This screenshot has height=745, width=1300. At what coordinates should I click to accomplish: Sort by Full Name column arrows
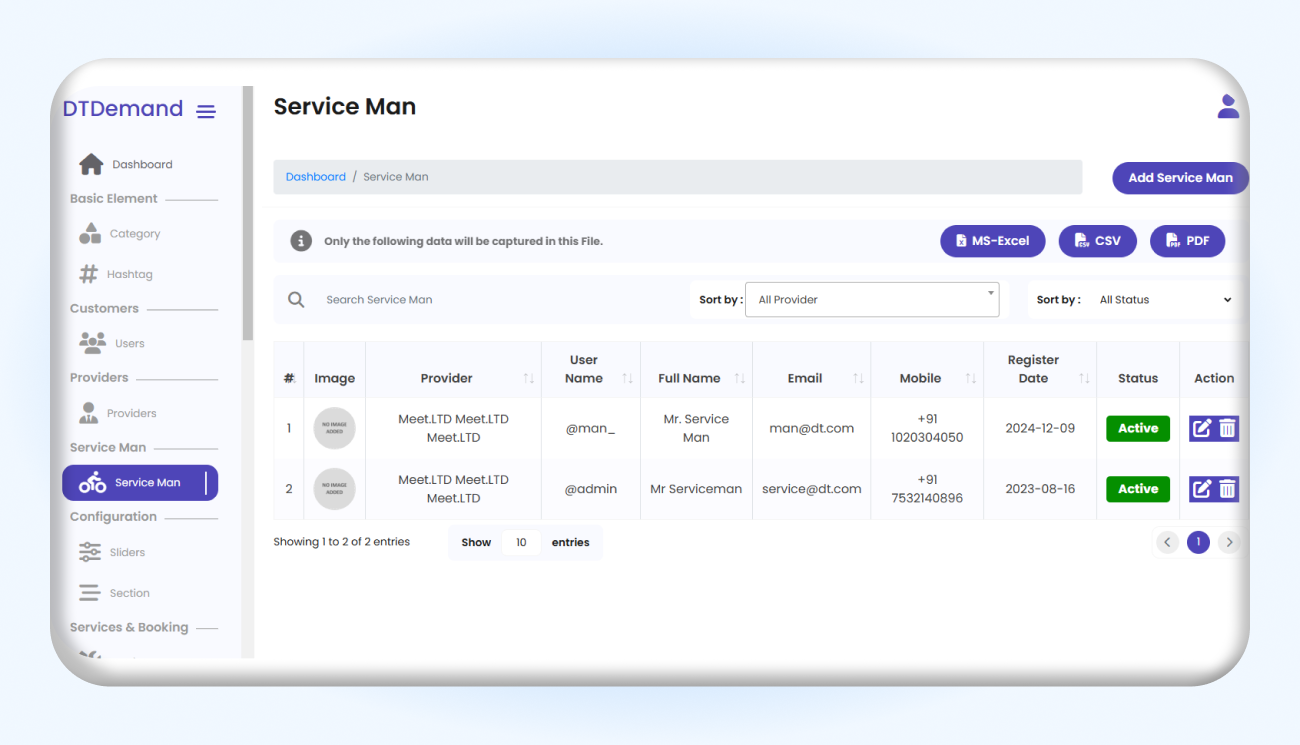[740, 378]
